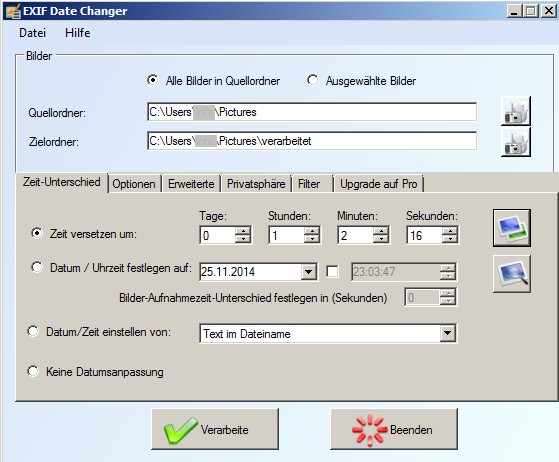Viewport: 559px width, 462px height.
Task: Switch to the Privatsphäre tab
Action: tap(256, 184)
